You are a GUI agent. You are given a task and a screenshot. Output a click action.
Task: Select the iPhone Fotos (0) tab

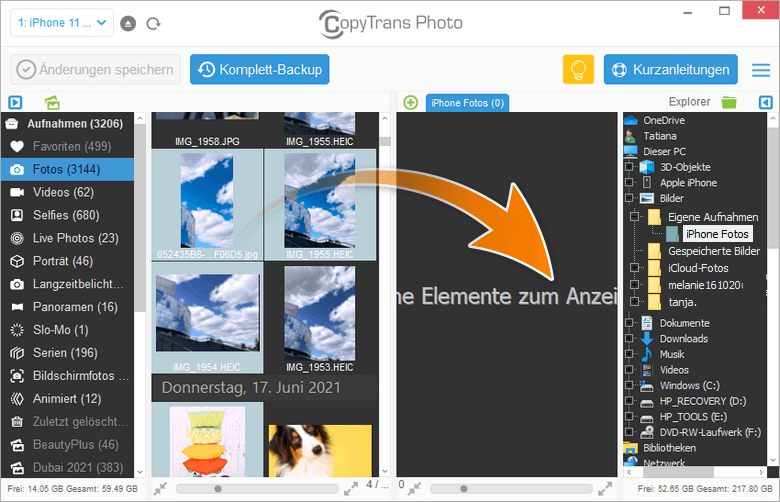[467, 103]
